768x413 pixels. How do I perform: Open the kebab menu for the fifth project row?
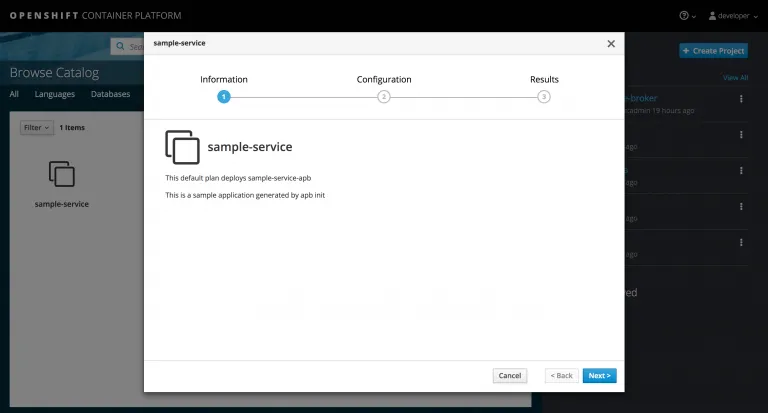[x=741, y=243]
